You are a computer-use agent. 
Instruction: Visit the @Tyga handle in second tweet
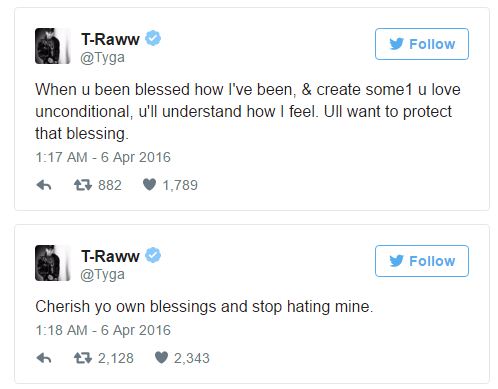[x=103, y=275]
